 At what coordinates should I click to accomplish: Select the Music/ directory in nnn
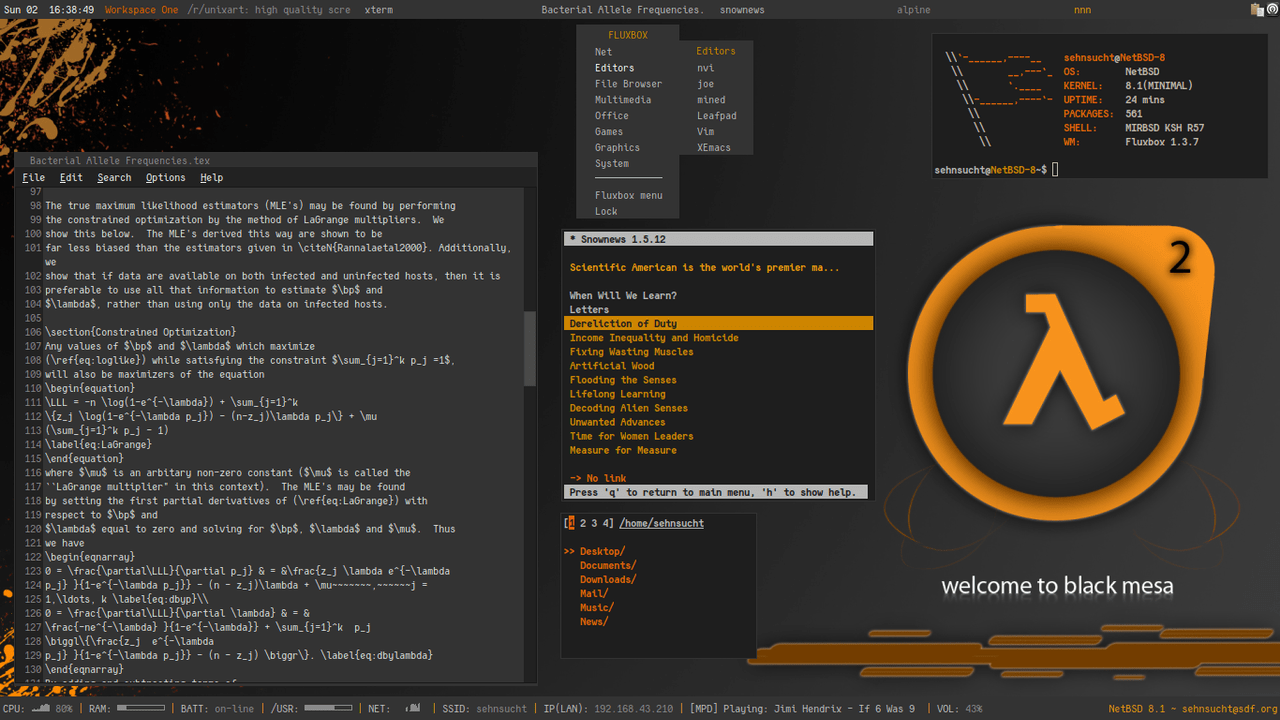coord(597,607)
